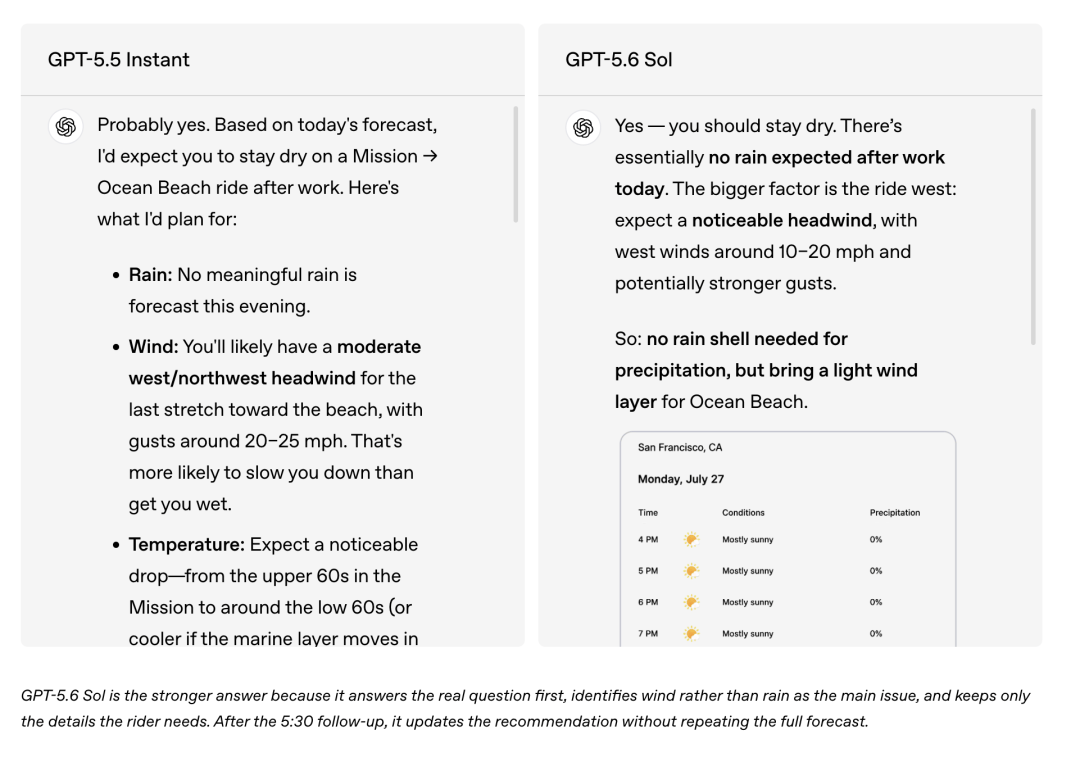Click the 5 PM mostly sunny weather icon
Screen dimensions: 1080x762
(x=691, y=570)
